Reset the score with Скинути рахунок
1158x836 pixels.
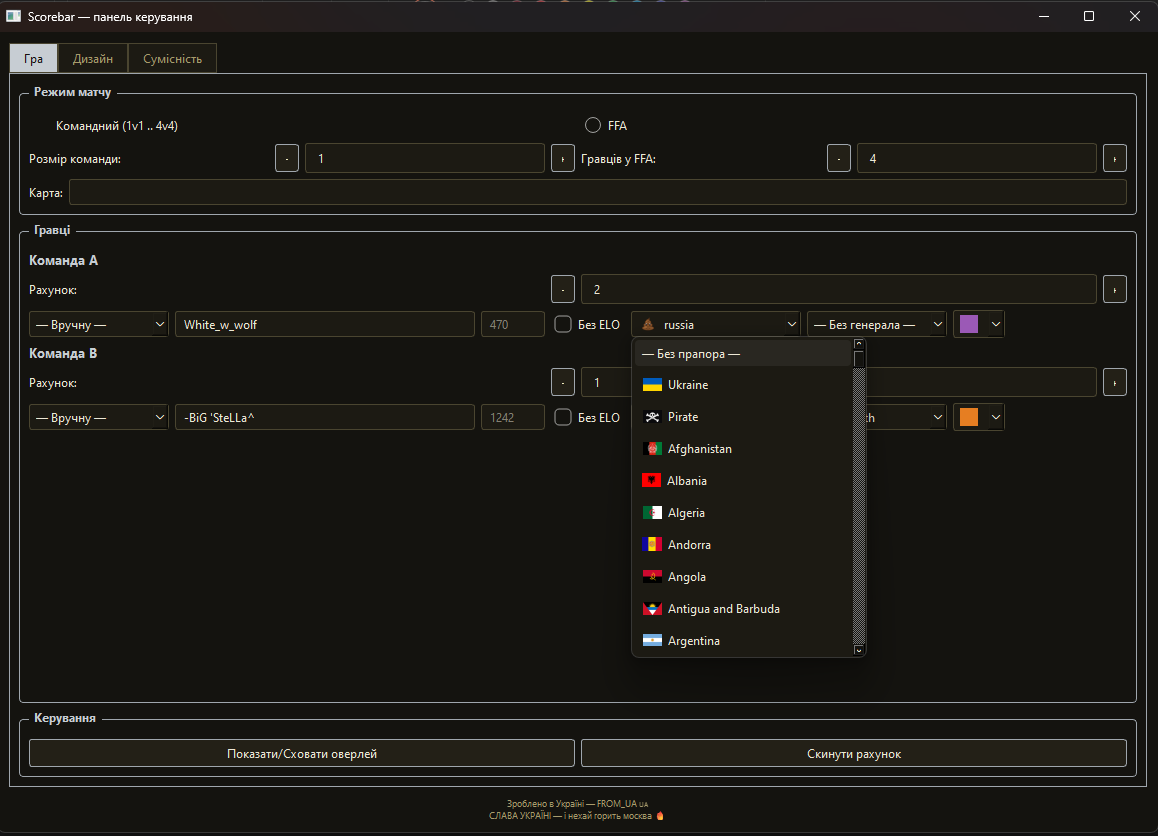pos(854,753)
